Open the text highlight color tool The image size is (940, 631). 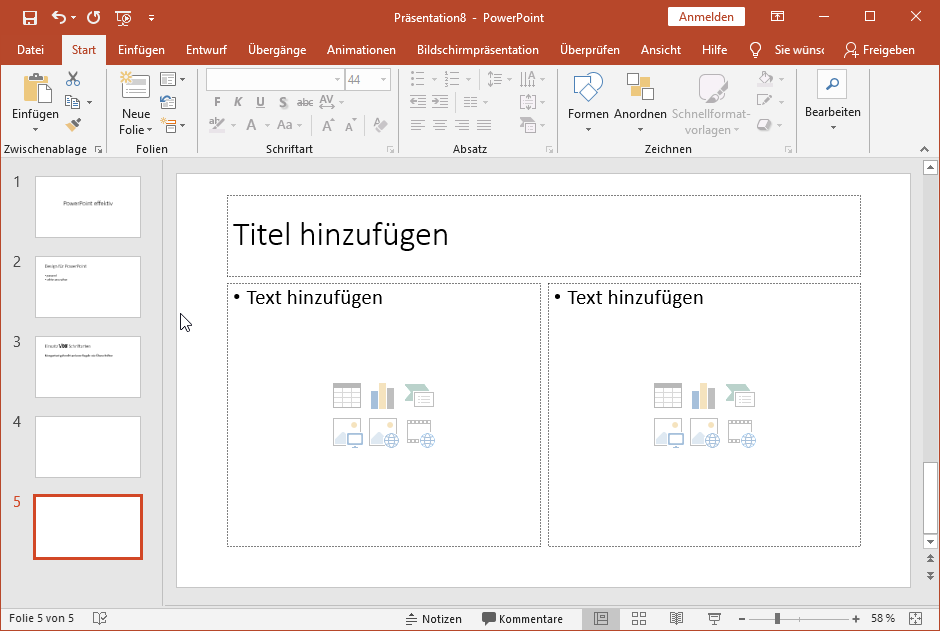[x=217, y=125]
